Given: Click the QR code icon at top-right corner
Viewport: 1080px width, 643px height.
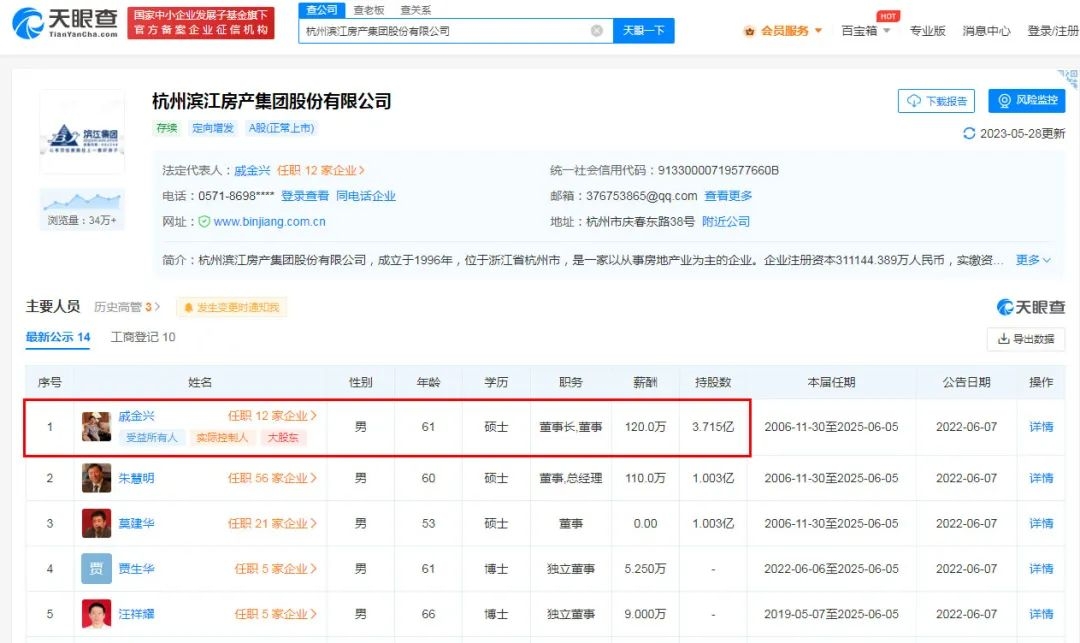Looking at the screenshot, I should pos(1068,77).
